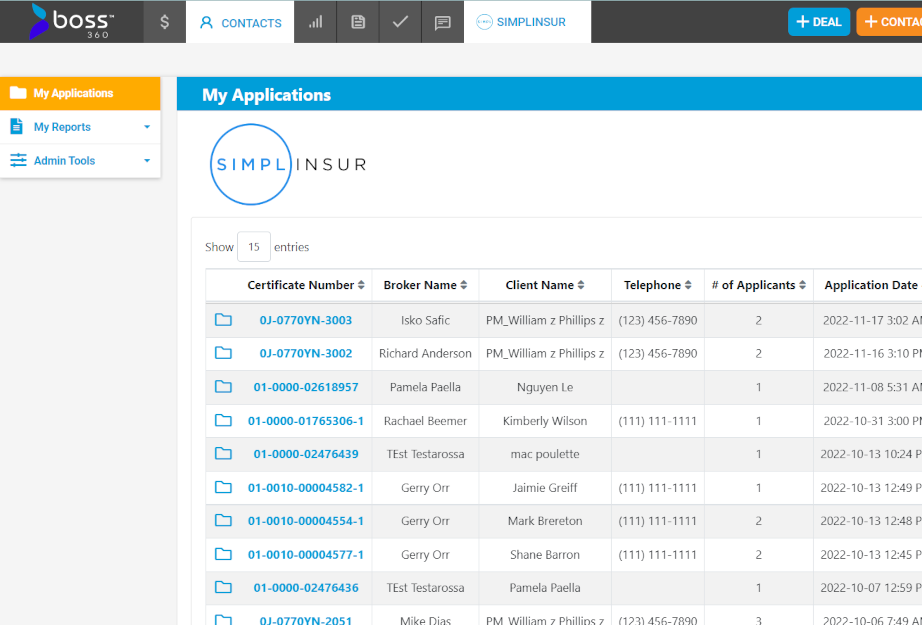This screenshot has width=922, height=625.
Task: Sort by Telephone column
Action: [x=658, y=285]
